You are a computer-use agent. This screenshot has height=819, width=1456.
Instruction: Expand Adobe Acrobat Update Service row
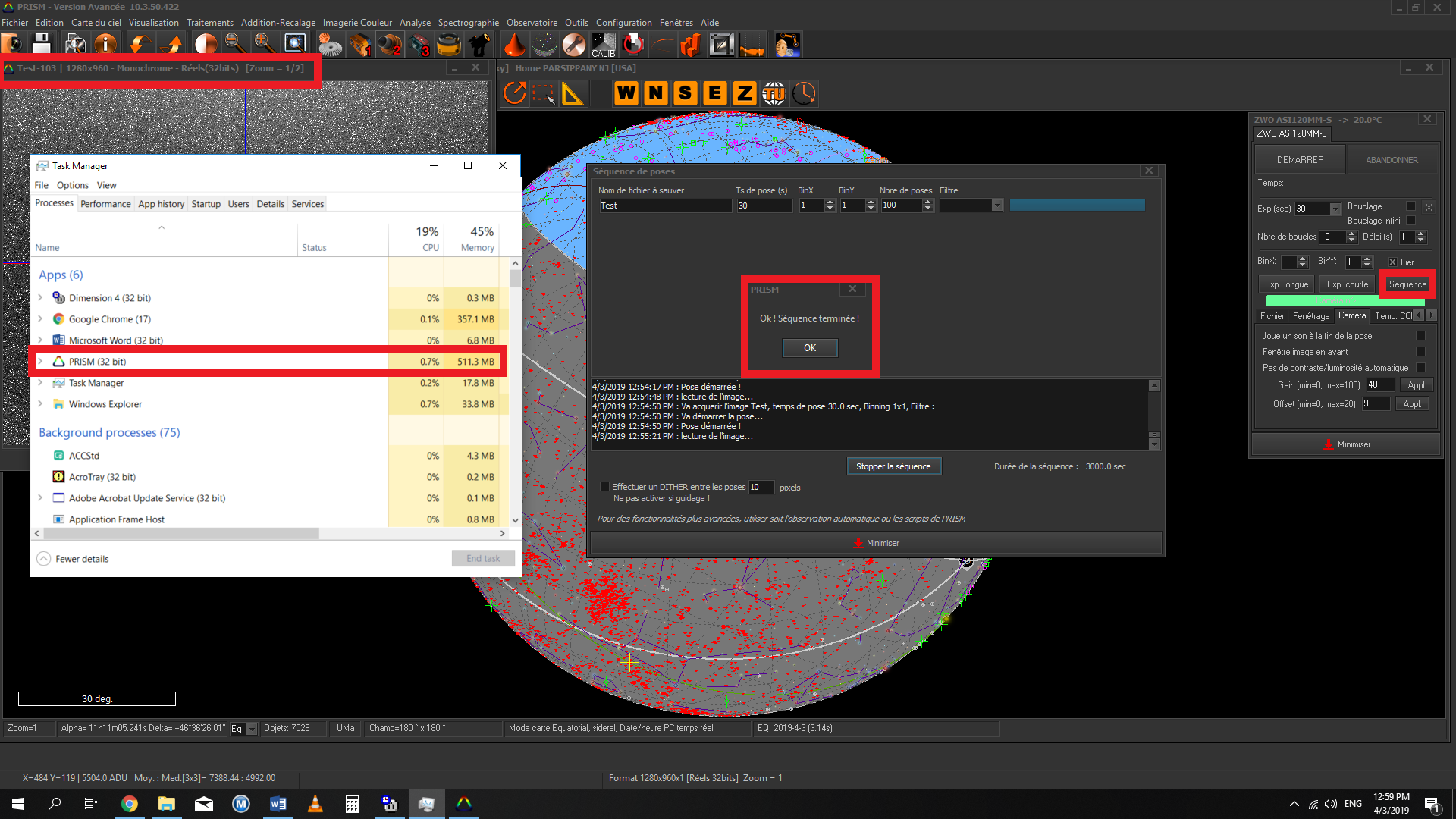tap(40, 498)
